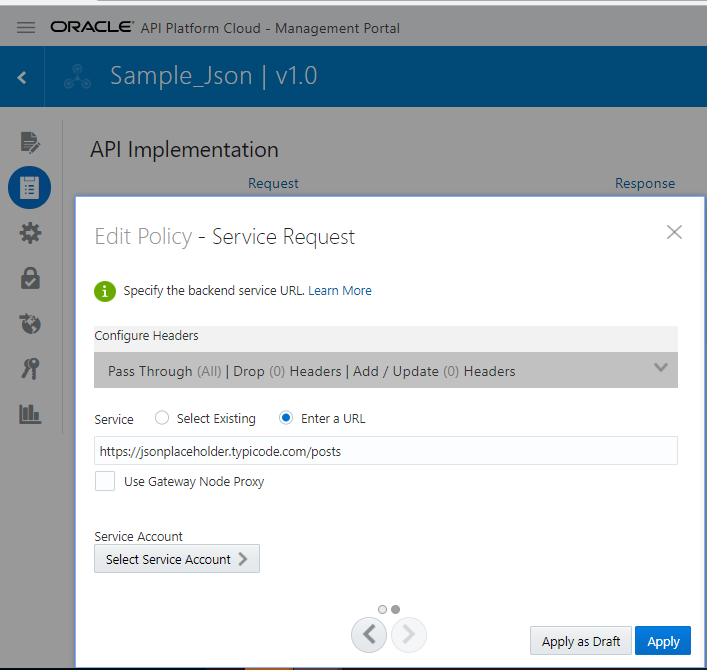
Task: Go back using the header arrow
Action: (22, 77)
